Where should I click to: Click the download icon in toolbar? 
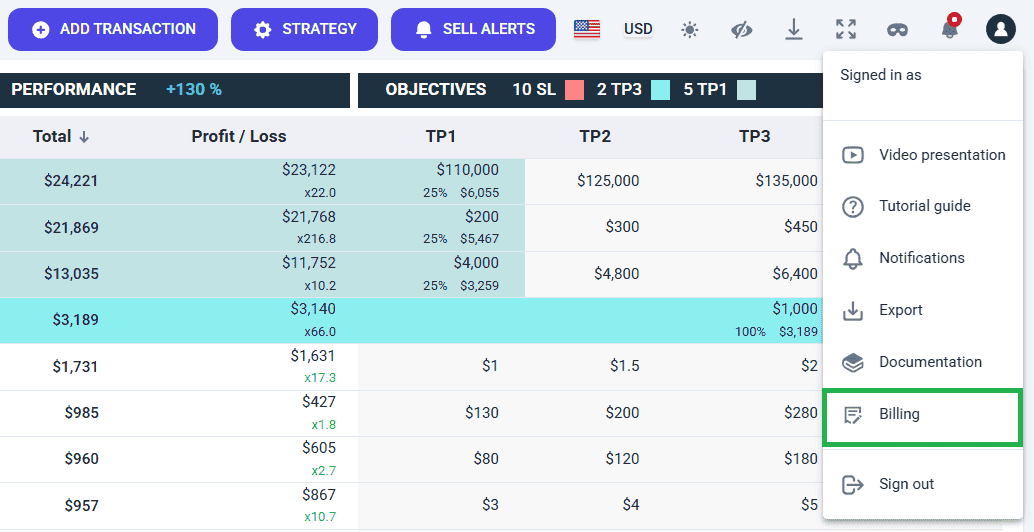(794, 30)
